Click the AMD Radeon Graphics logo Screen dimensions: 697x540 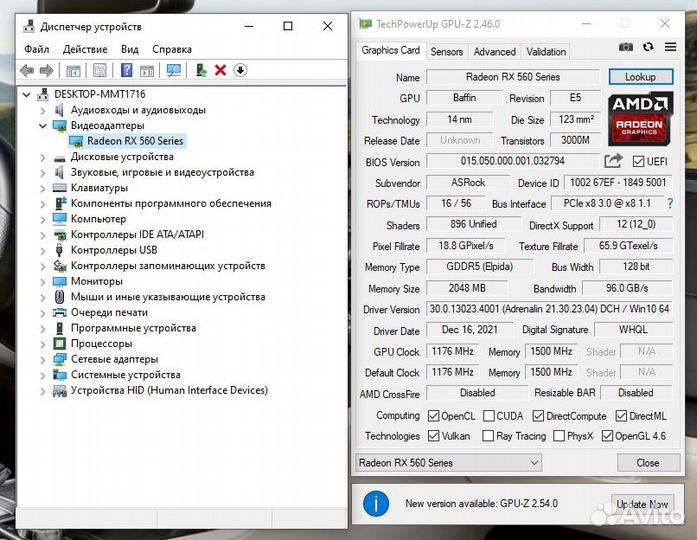(x=640, y=118)
